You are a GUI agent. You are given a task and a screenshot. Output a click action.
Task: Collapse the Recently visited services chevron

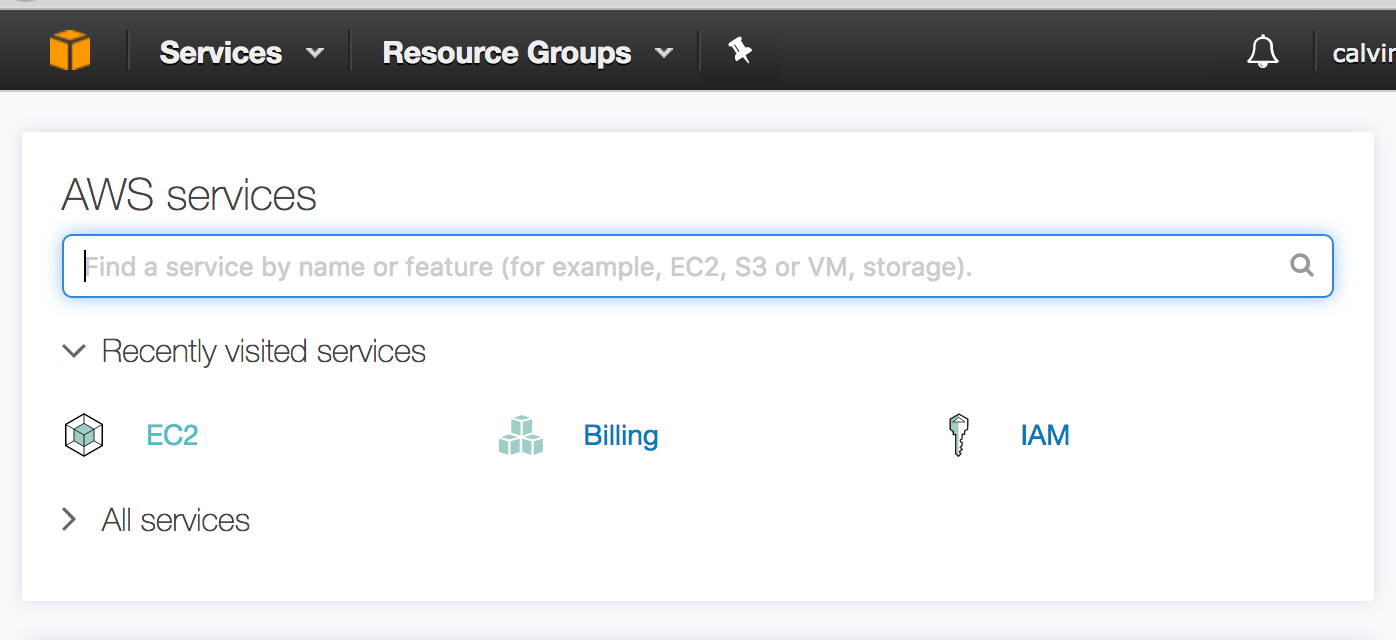[x=74, y=351]
